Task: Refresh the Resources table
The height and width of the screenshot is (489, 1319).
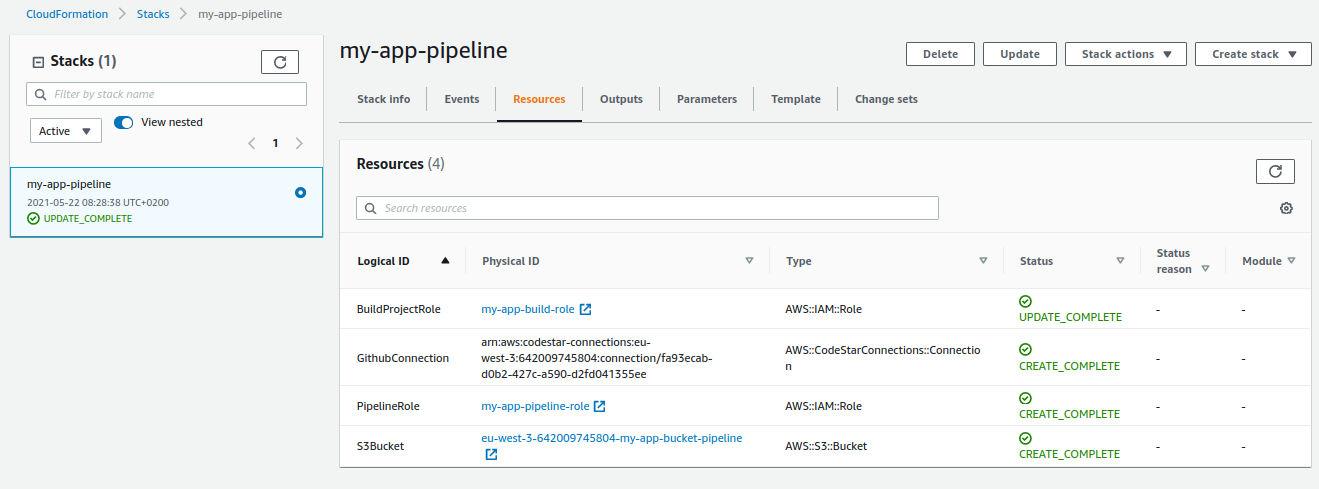Action: point(1275,171)
